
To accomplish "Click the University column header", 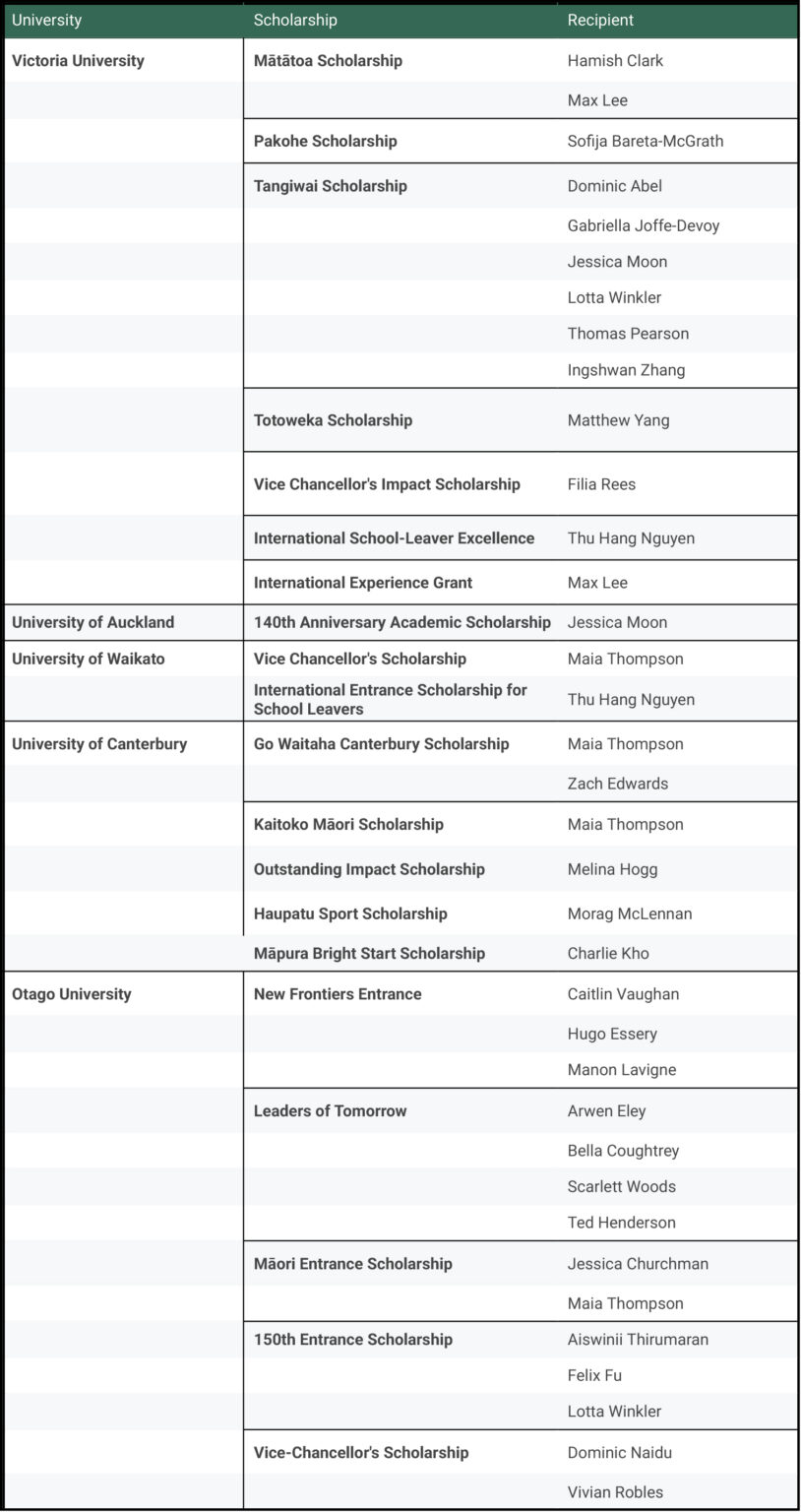I will [x=46, y=20].
